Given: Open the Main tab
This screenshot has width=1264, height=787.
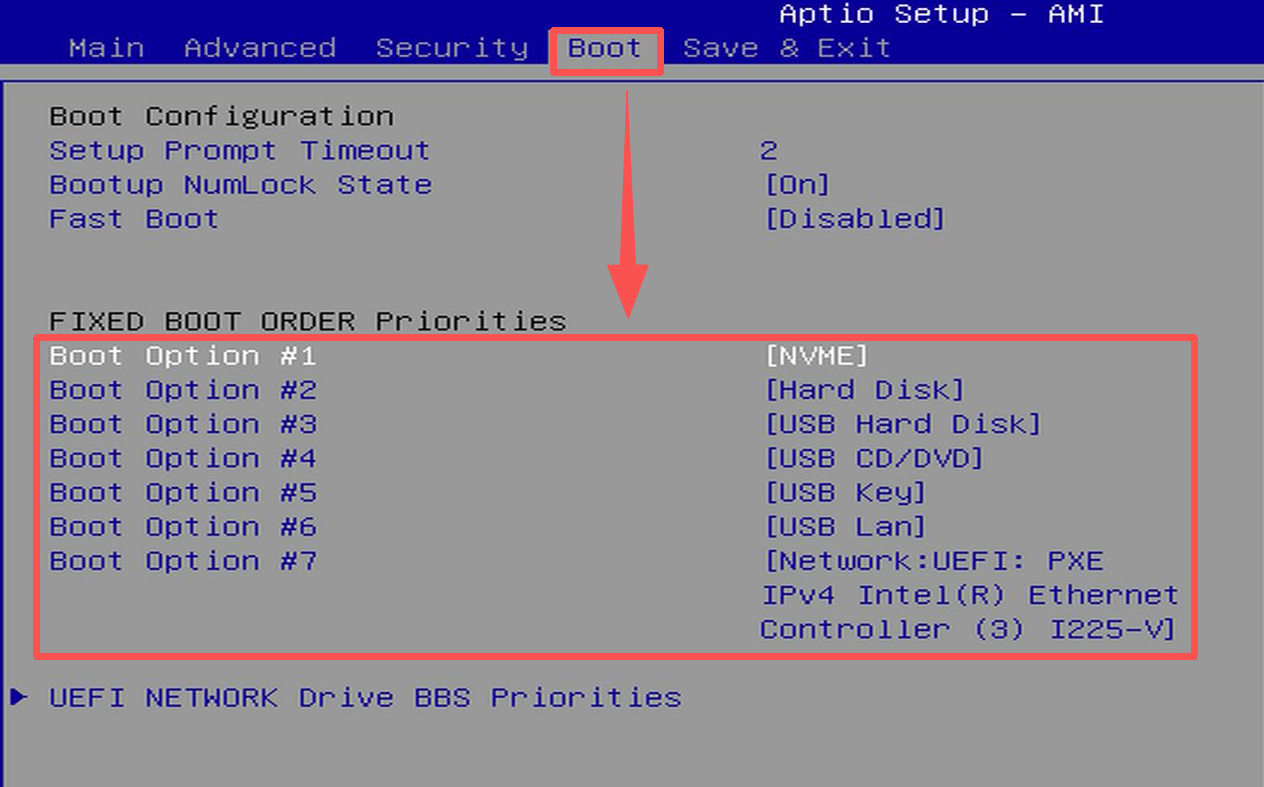Looking at the screenshot, I should pos(106,48).
